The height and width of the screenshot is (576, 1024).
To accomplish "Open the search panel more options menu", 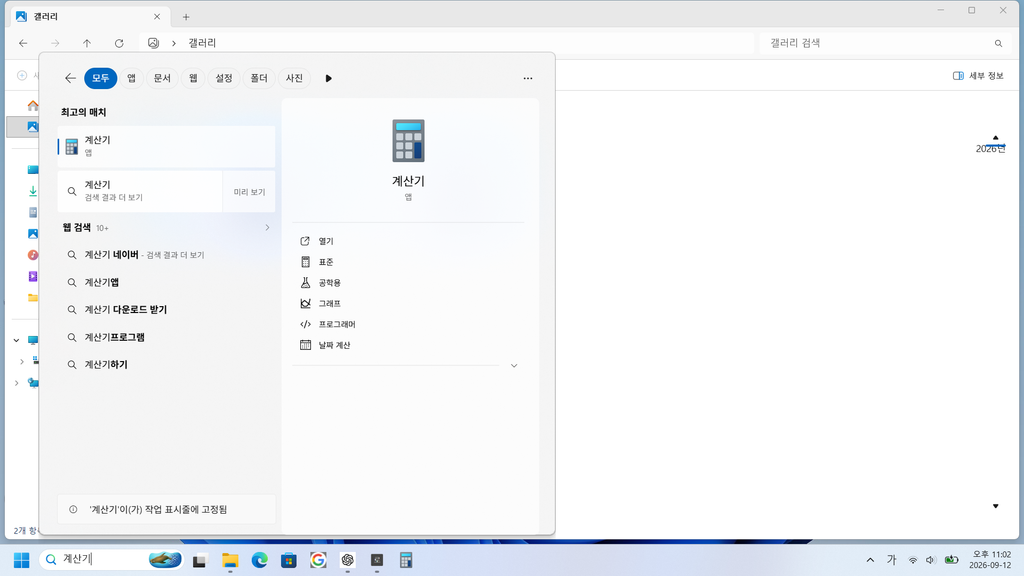I will pyautogui.click(x=528, y=78).
